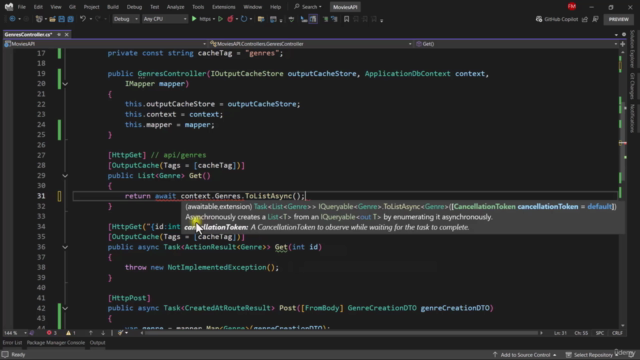
Task: Click the Search box in title bar
Action: 308,7
